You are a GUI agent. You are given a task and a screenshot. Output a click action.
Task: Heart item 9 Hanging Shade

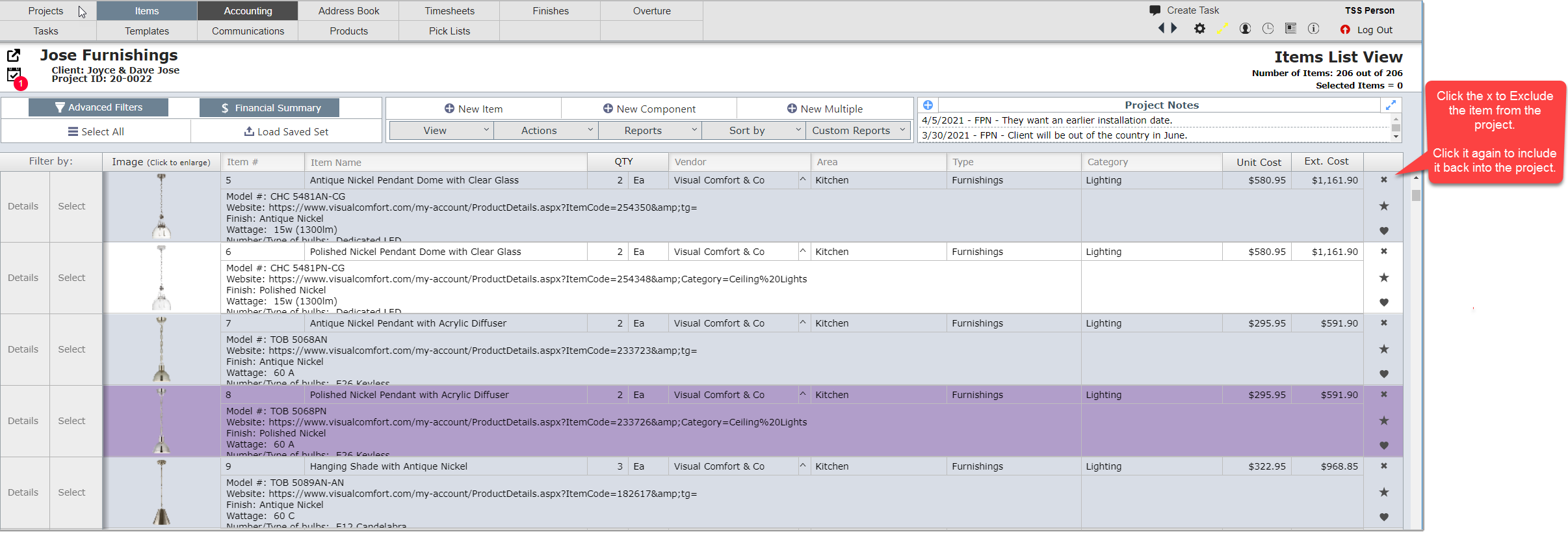(x=1384, y=517)
